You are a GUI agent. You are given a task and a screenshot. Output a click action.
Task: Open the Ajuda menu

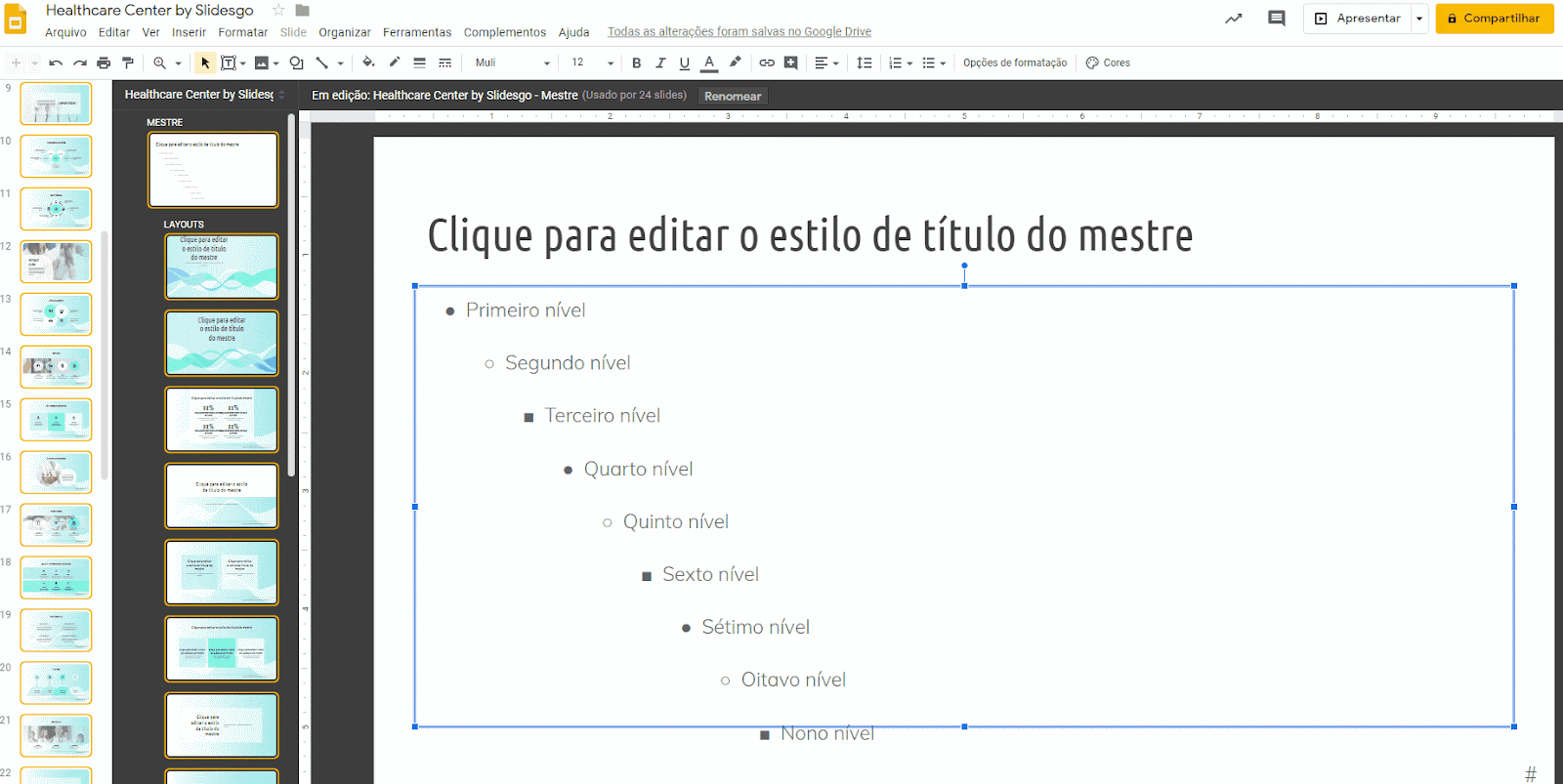tap(574, 32)
